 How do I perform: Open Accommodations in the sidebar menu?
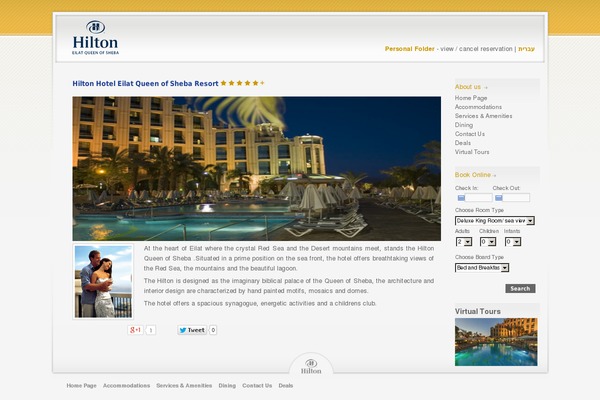click(478, 107)
